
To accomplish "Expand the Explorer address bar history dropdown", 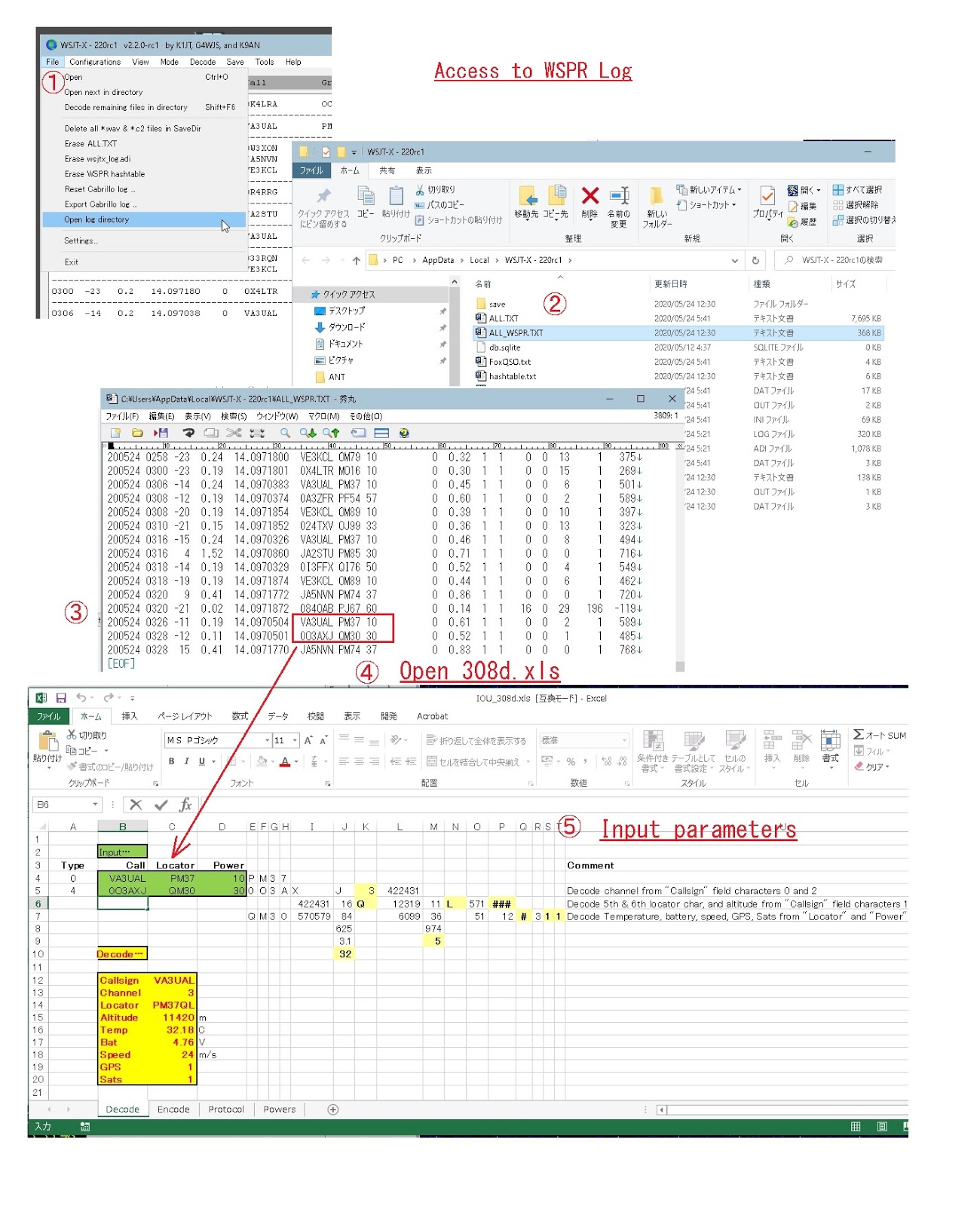I will coord(735,260).
